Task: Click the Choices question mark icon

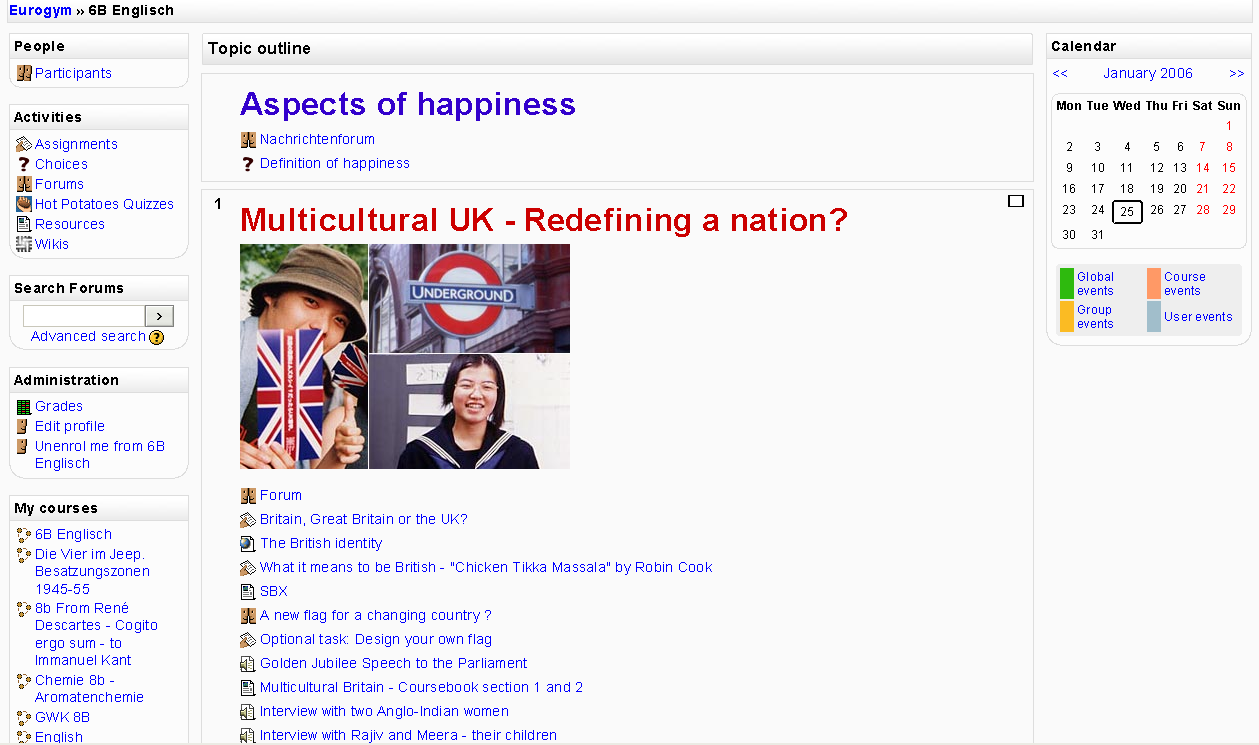Action: coord(24,164)
